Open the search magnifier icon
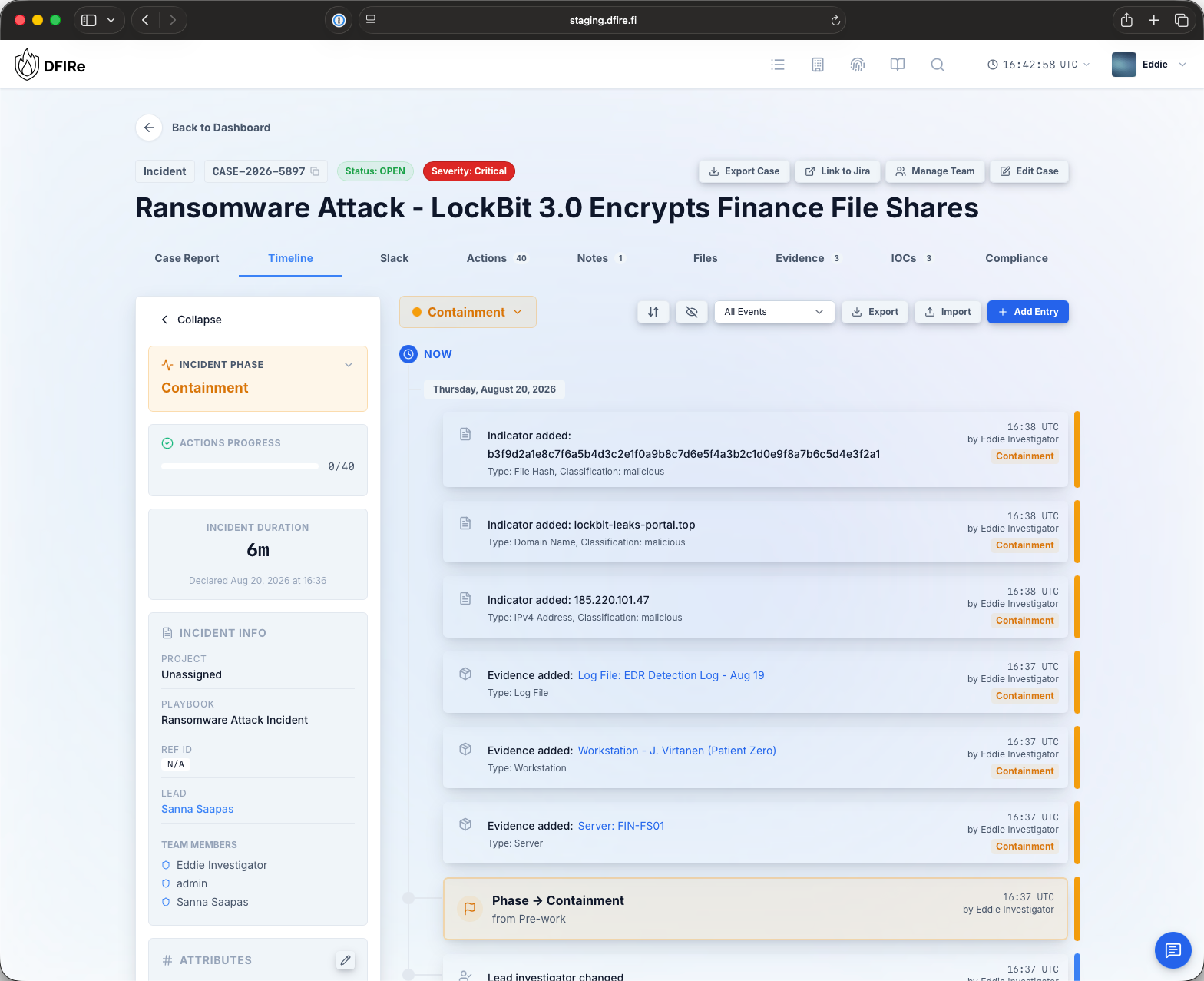 tap(938, 65)
